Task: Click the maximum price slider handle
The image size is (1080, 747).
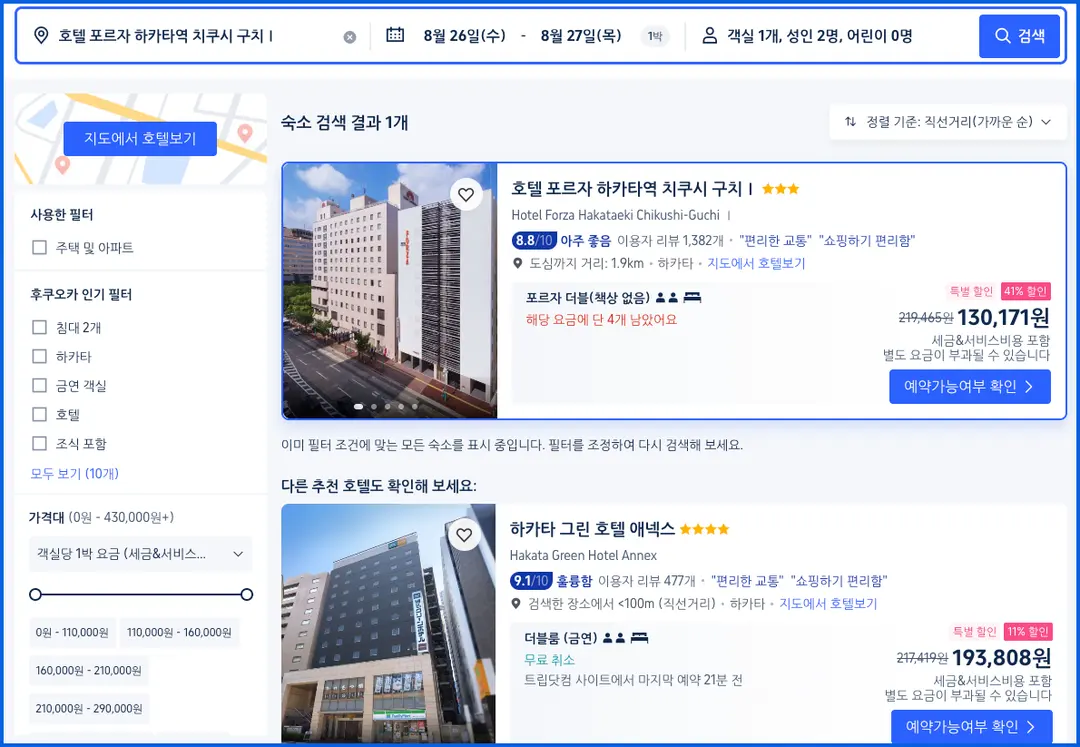Action: pyautogui.click(x=247, y=594)
